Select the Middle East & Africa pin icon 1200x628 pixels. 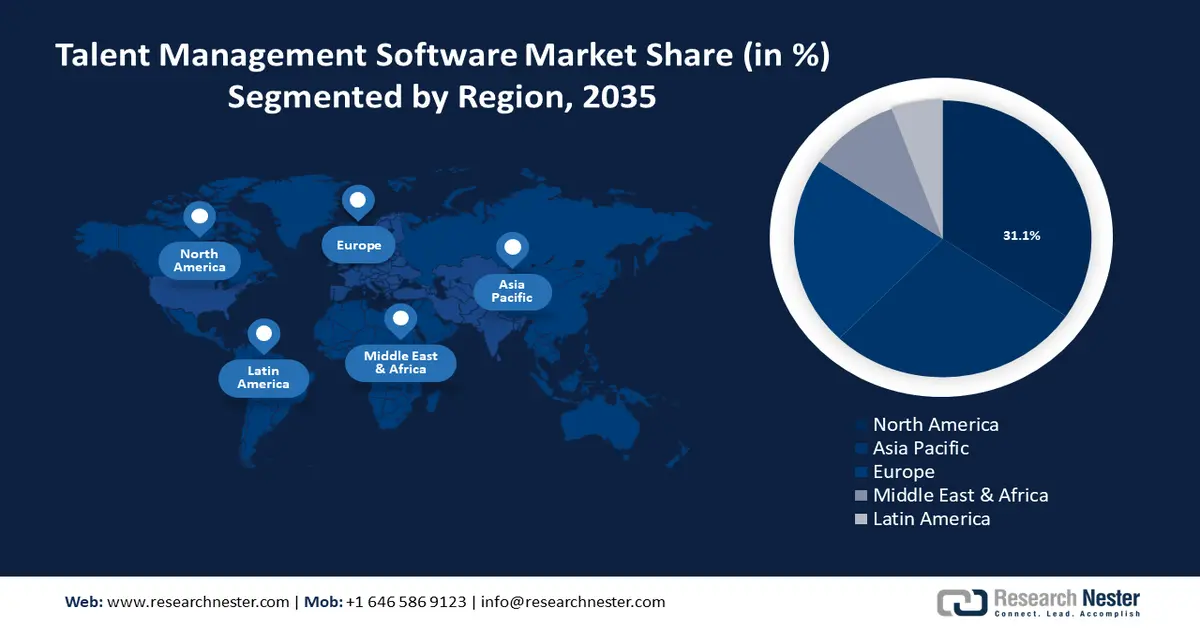401,320
